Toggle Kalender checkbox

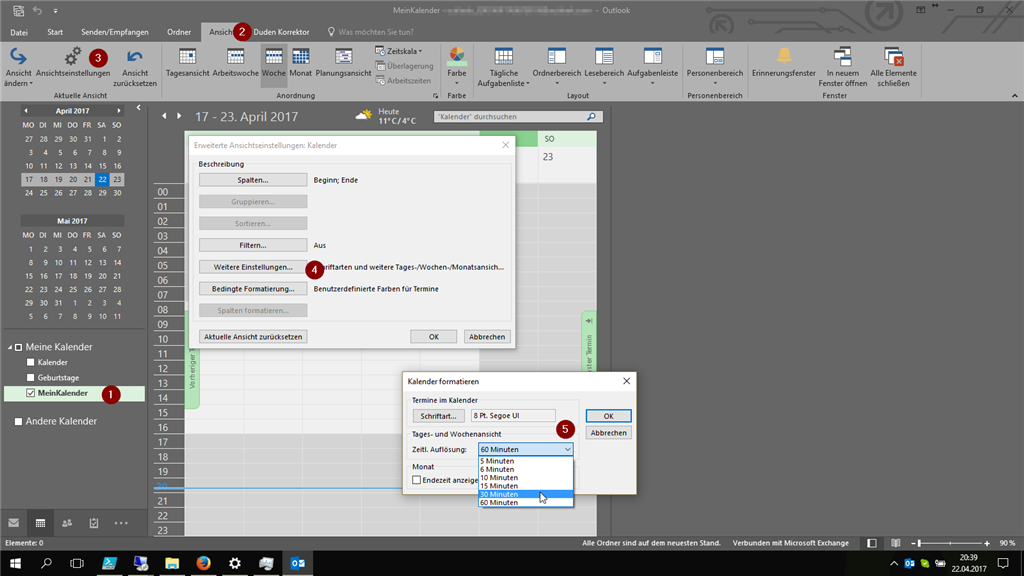click(30, 362)
